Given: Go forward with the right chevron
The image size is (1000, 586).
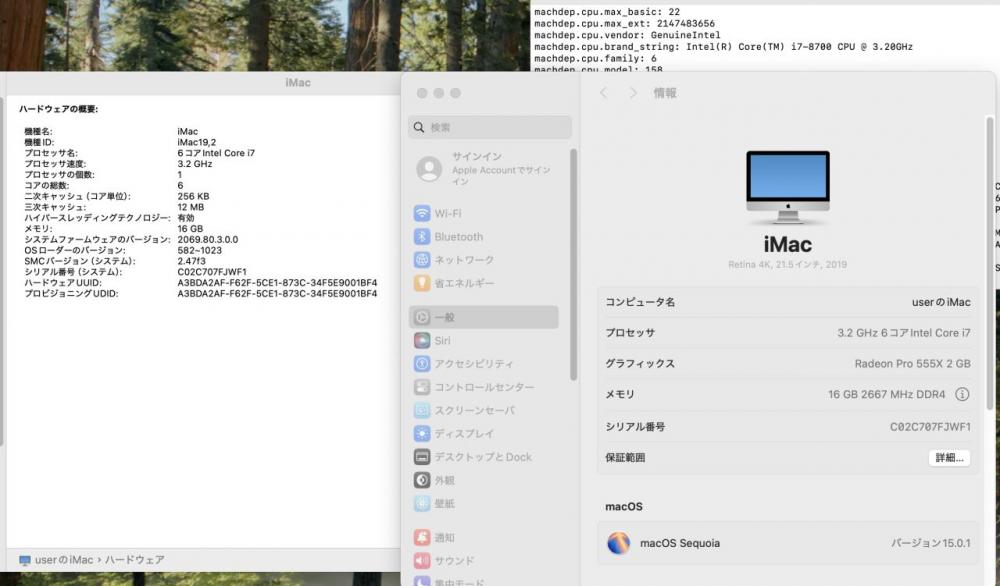Looking at the screenshot, I should pyautogui.click(x=633, y=93).
